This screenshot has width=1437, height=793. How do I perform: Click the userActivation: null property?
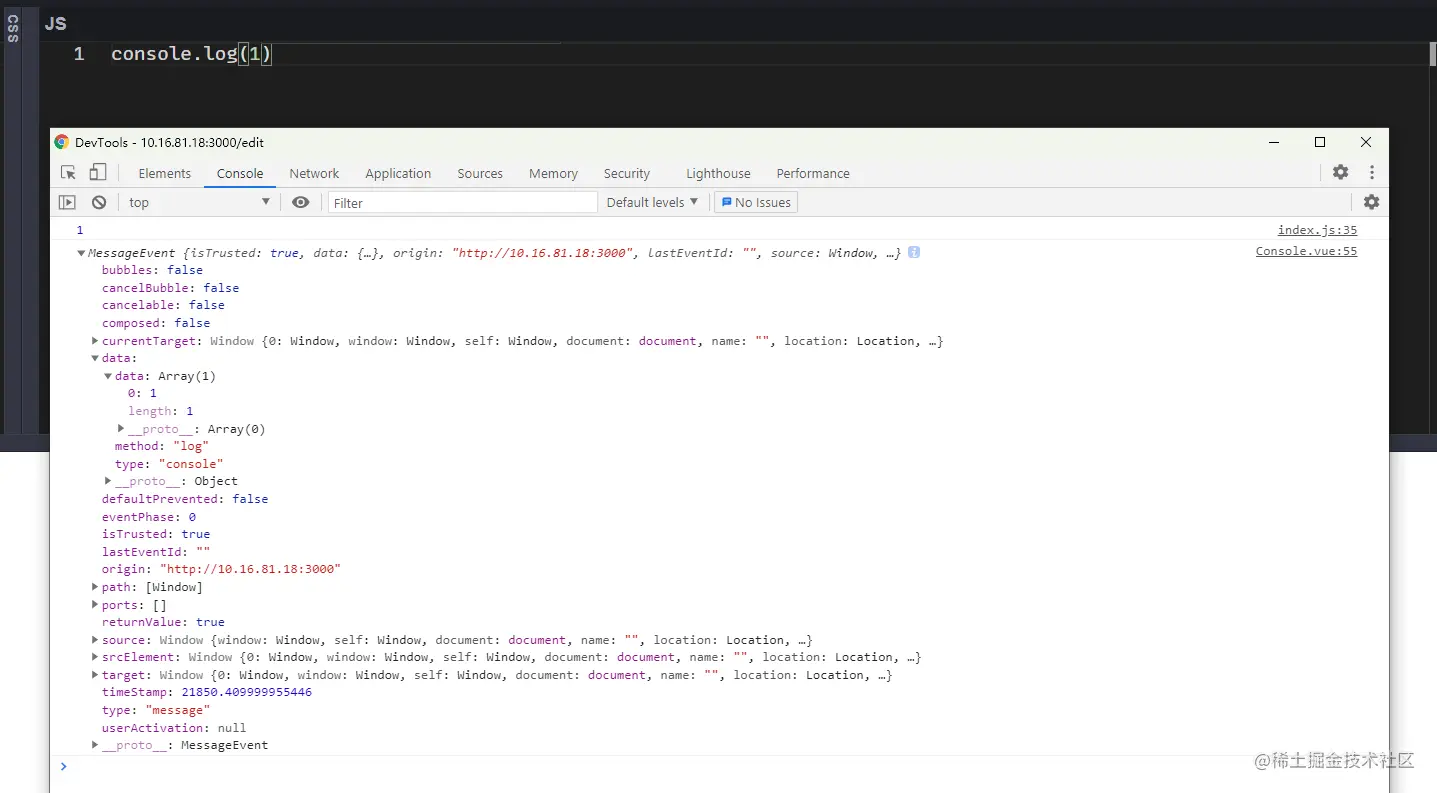174,728
